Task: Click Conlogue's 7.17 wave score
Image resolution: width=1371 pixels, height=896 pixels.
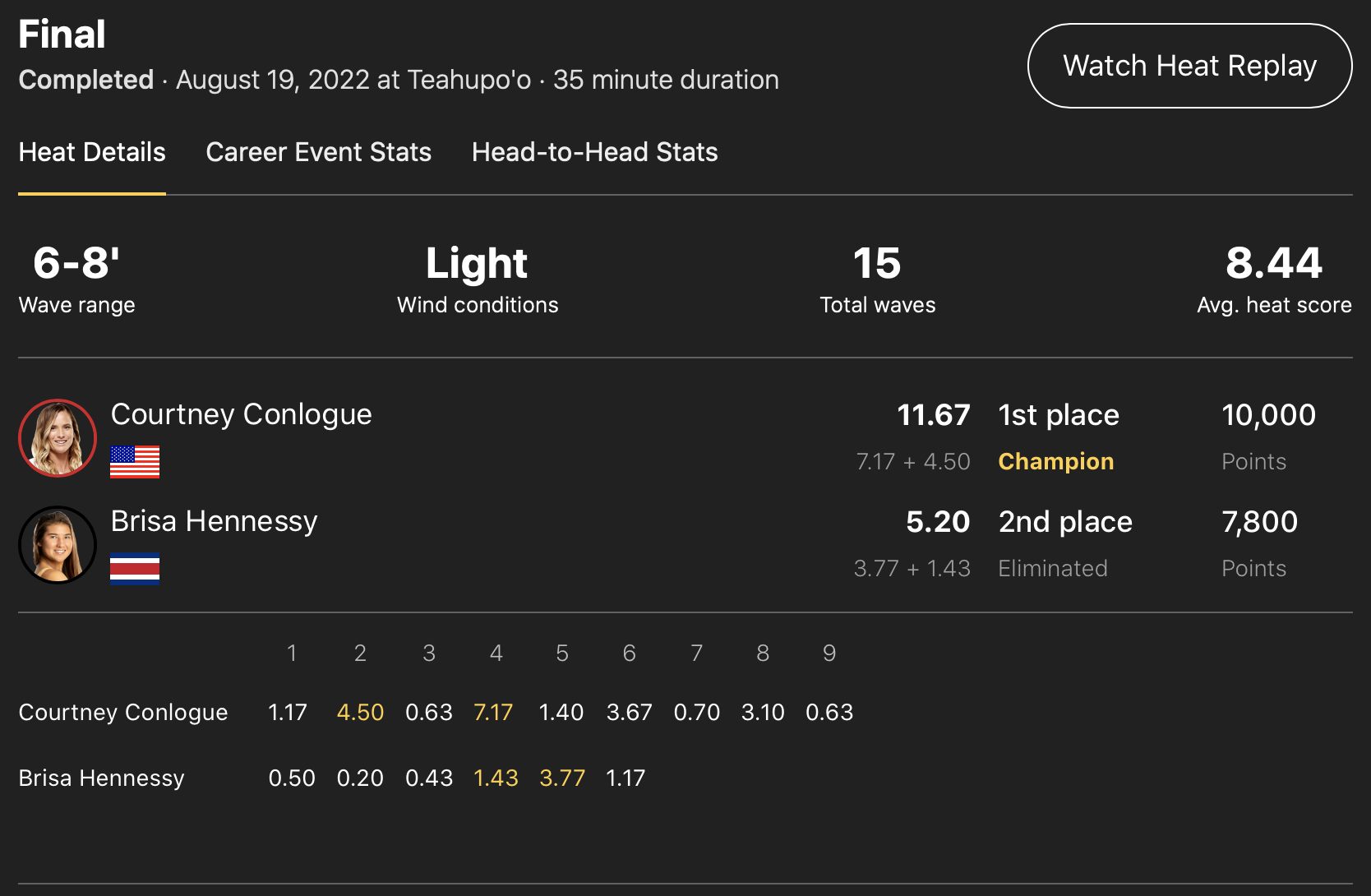Action: pyautogui.click(x=493, y=712)
